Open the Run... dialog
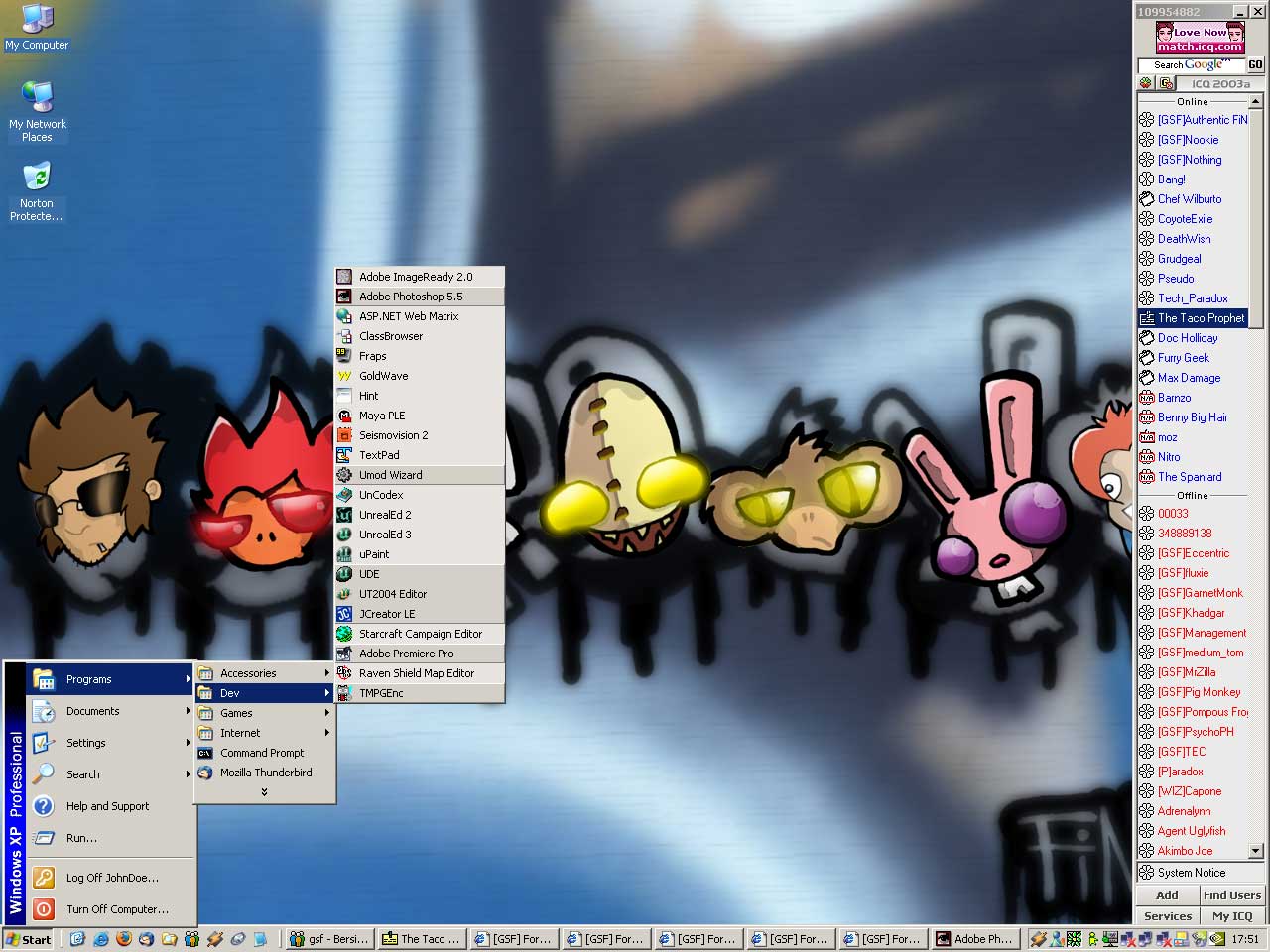Screen dimensions: 1270x952 pos(110,838)
